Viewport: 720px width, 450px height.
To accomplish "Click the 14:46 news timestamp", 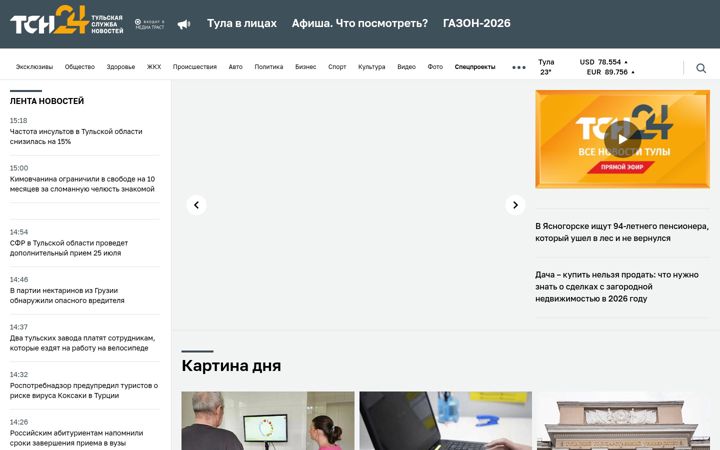I will 19,280.
